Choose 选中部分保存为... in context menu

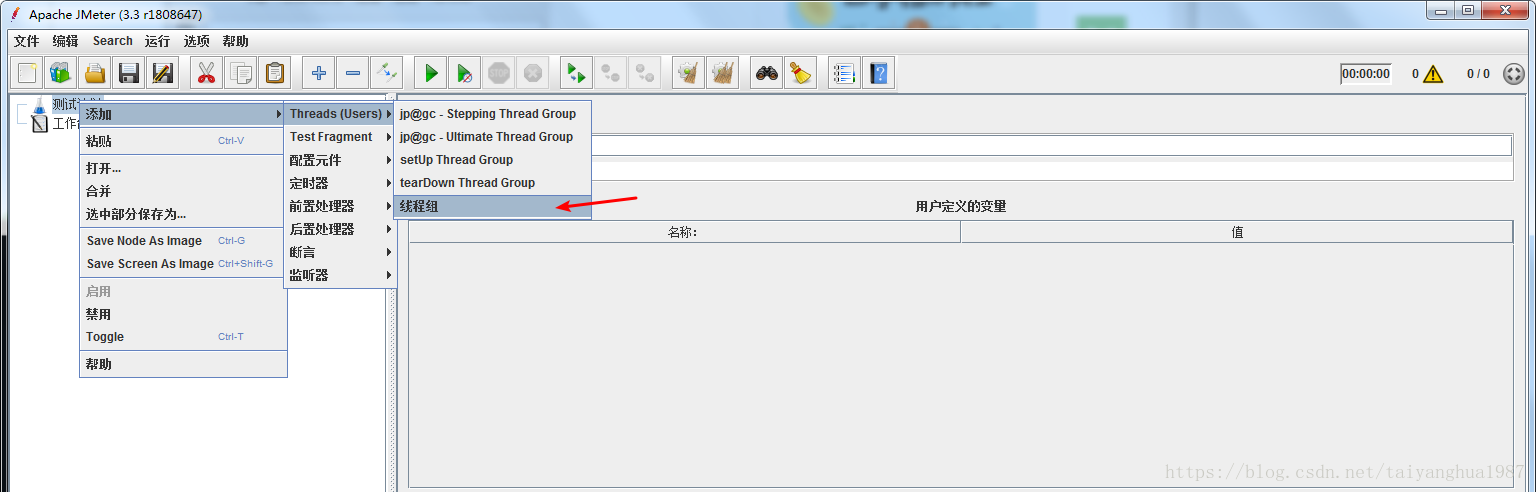[183, 214]
